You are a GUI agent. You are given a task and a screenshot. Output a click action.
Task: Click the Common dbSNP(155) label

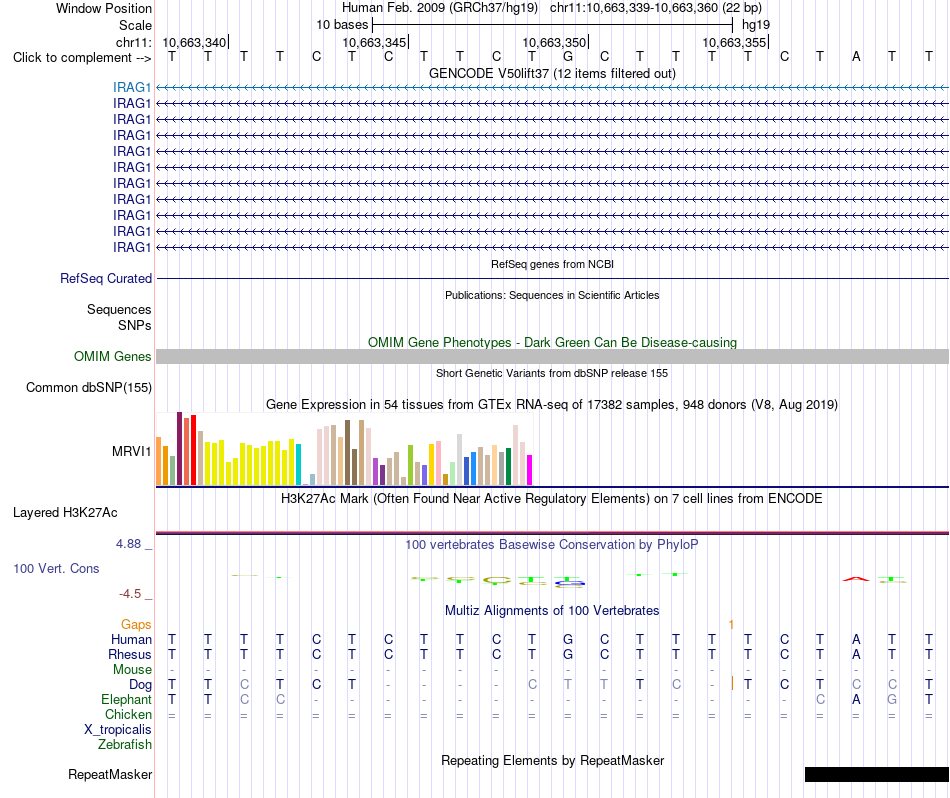pos(89,387)
